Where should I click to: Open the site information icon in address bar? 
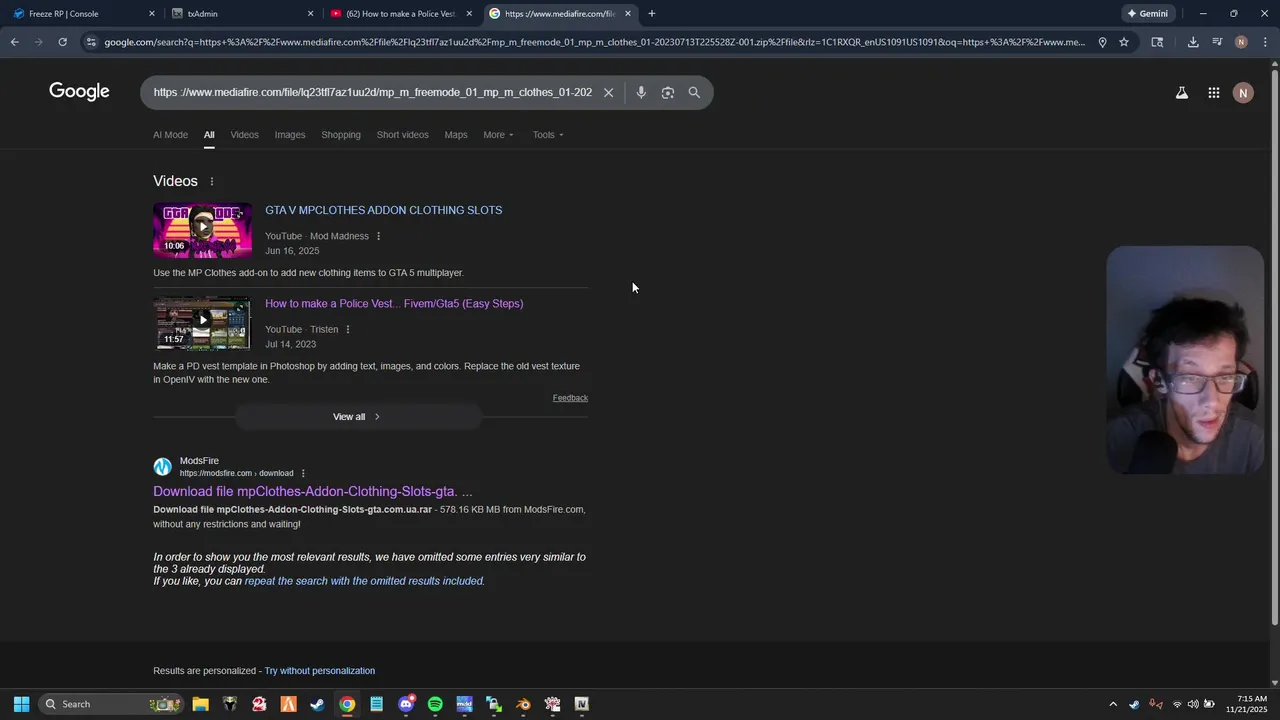[x=91, y=42]
